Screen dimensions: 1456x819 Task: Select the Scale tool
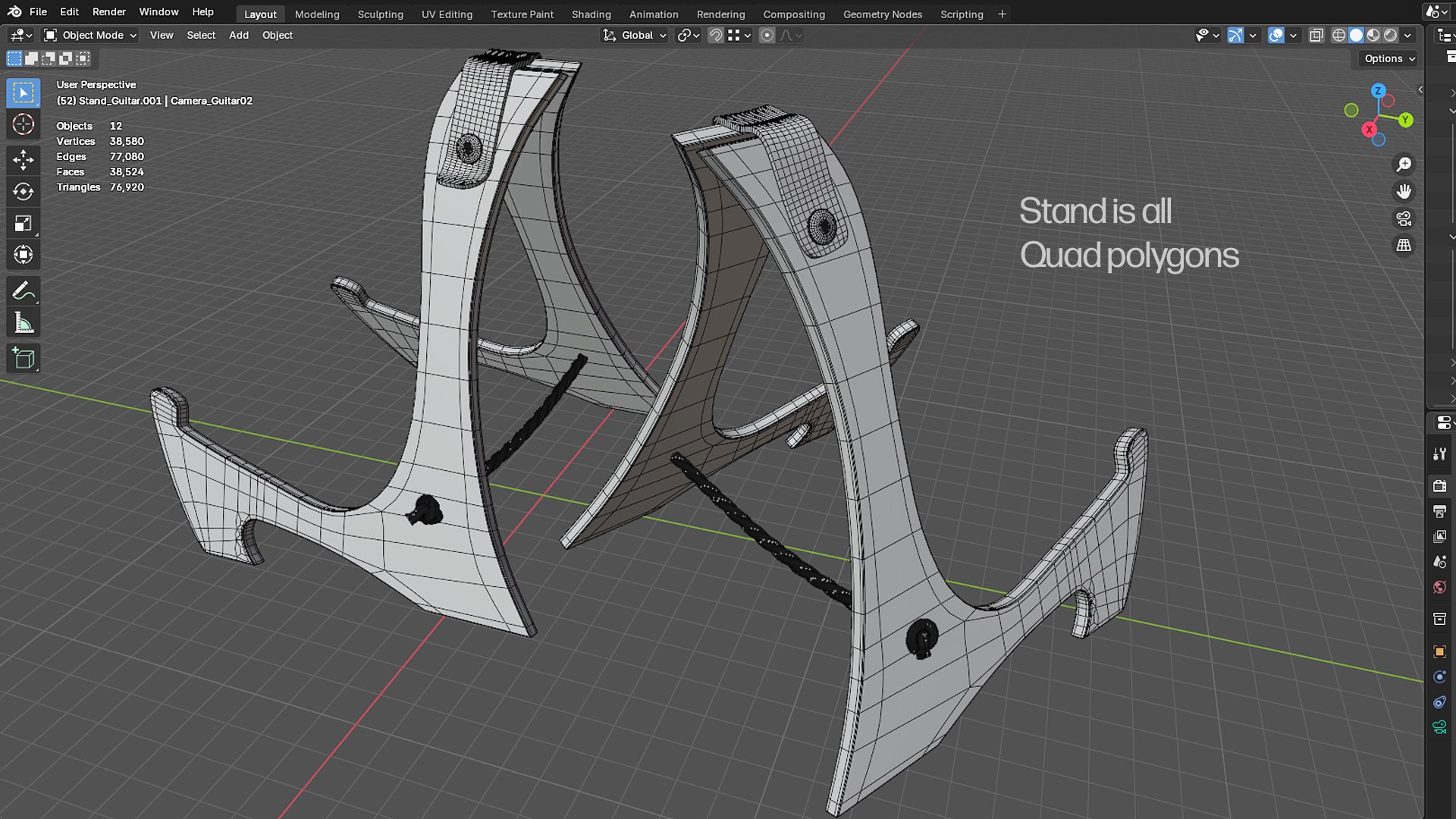pyautogui.click(x=24, y=224)
